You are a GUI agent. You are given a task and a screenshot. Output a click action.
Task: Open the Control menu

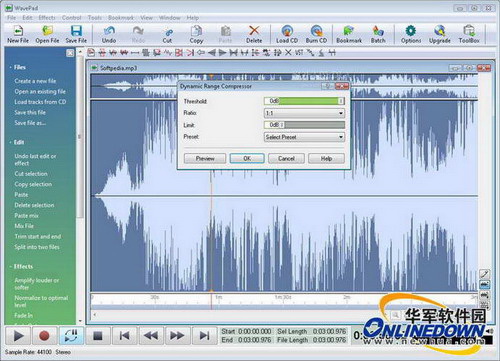point(72,18)
